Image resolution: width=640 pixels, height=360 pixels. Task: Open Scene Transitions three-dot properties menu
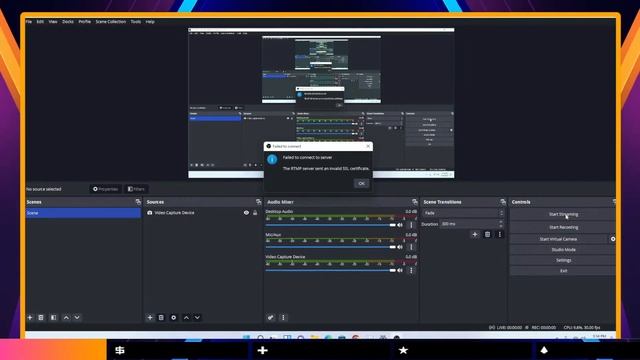[x=500, y=234]
